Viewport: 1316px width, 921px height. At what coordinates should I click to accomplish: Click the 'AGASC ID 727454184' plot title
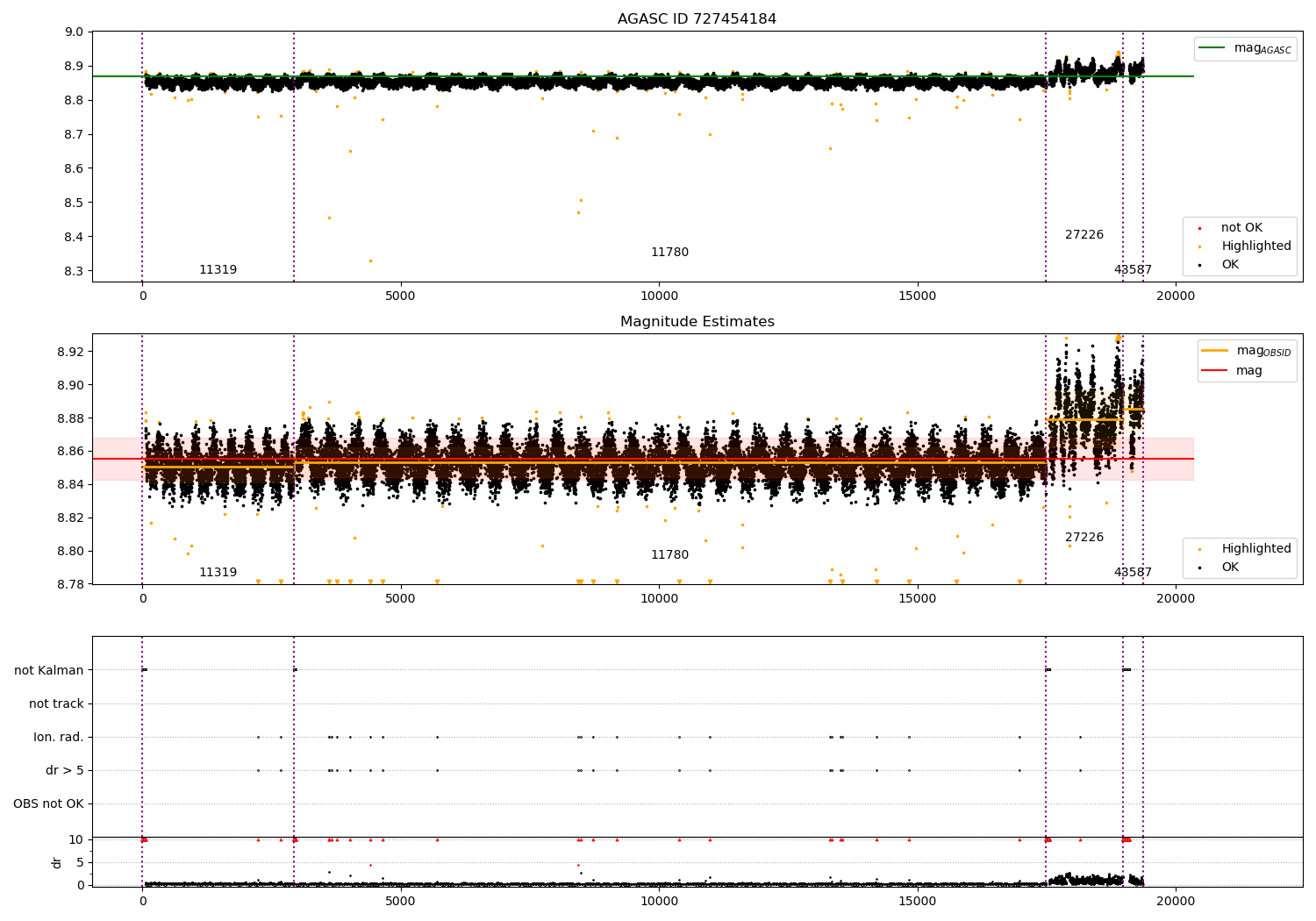click(697, 19)
